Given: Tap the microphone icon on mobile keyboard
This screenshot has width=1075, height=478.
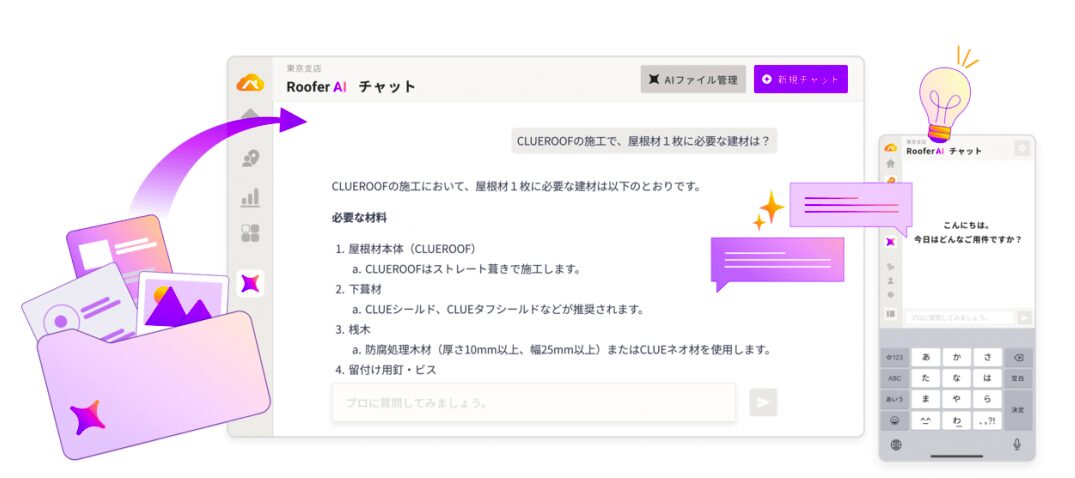Looking at the screenshot, I should pos(1017,444).
